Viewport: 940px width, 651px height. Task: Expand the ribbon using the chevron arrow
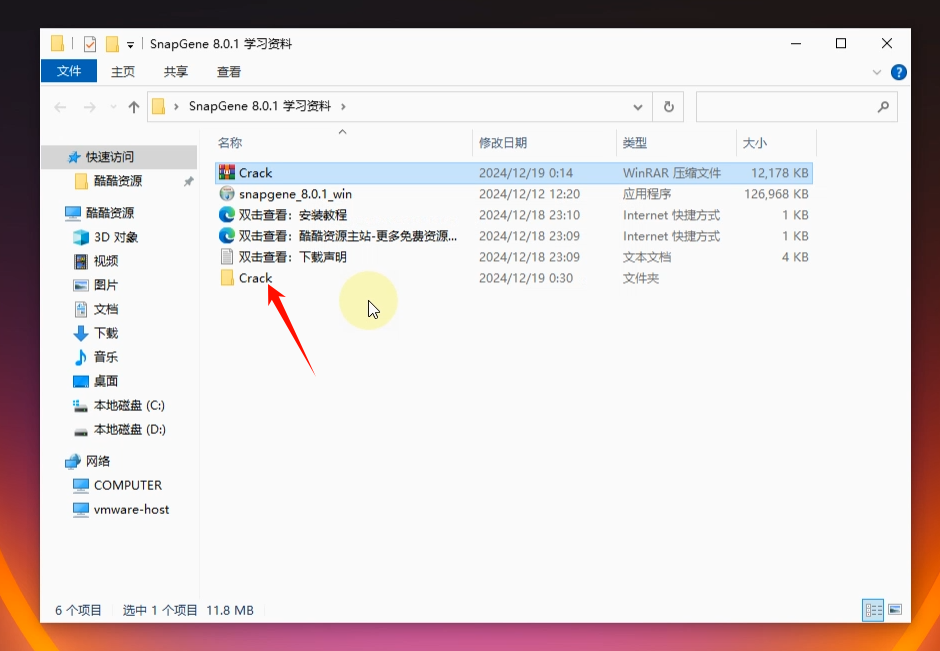[878, 72]
